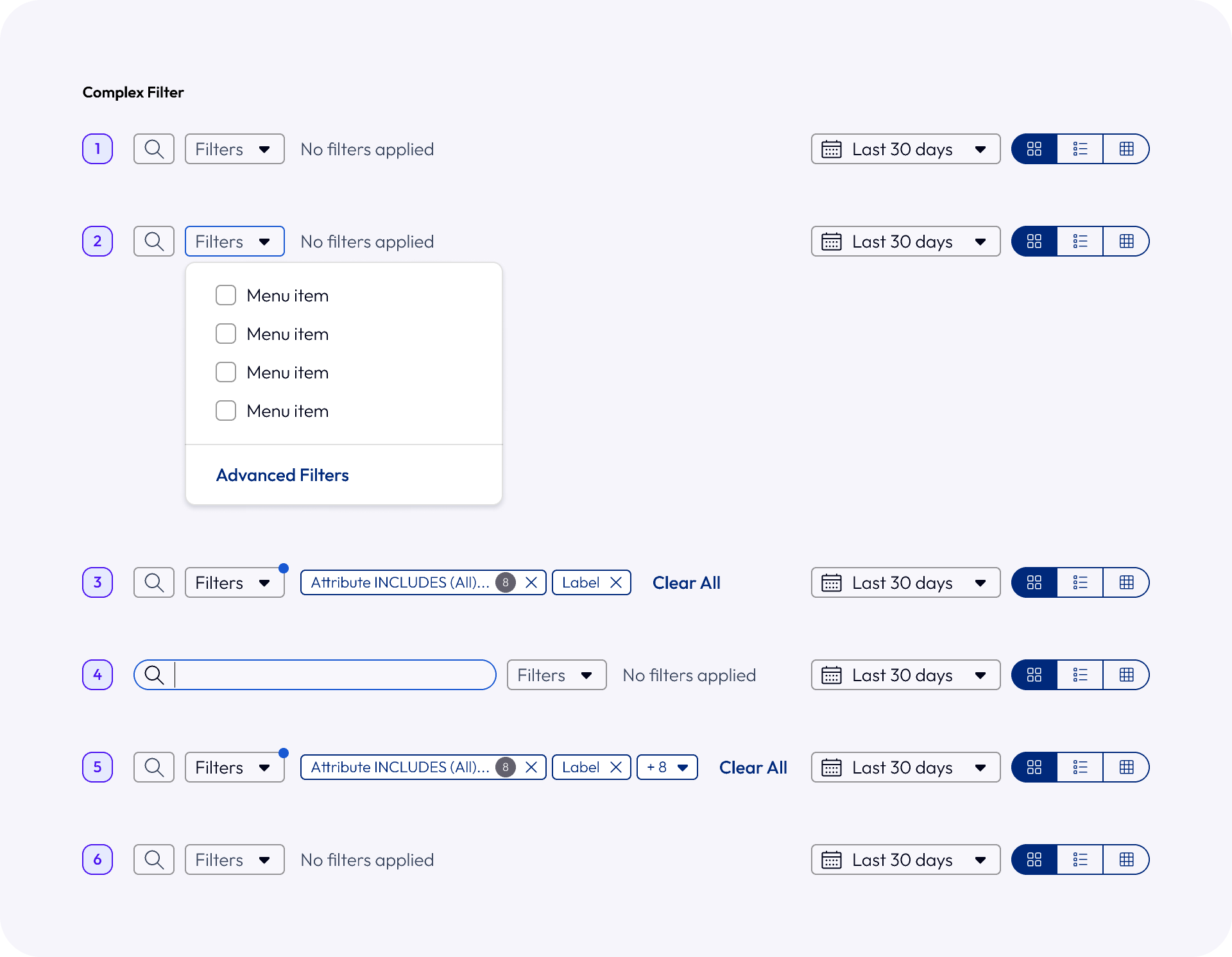Click the calendar icon in row 2

pos(832,241)
